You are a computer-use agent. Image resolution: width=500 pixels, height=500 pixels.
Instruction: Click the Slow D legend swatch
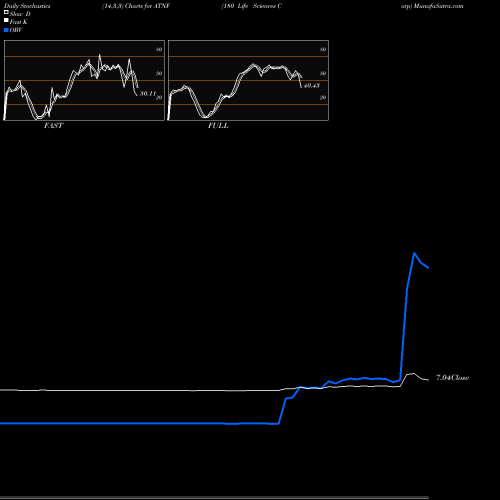(x=6, y=13)
